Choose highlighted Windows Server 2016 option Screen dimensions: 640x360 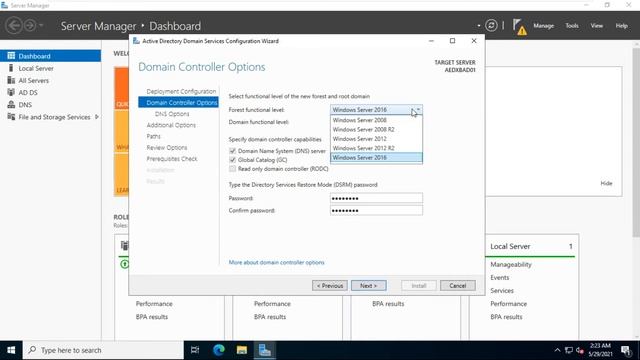(376, 158)
